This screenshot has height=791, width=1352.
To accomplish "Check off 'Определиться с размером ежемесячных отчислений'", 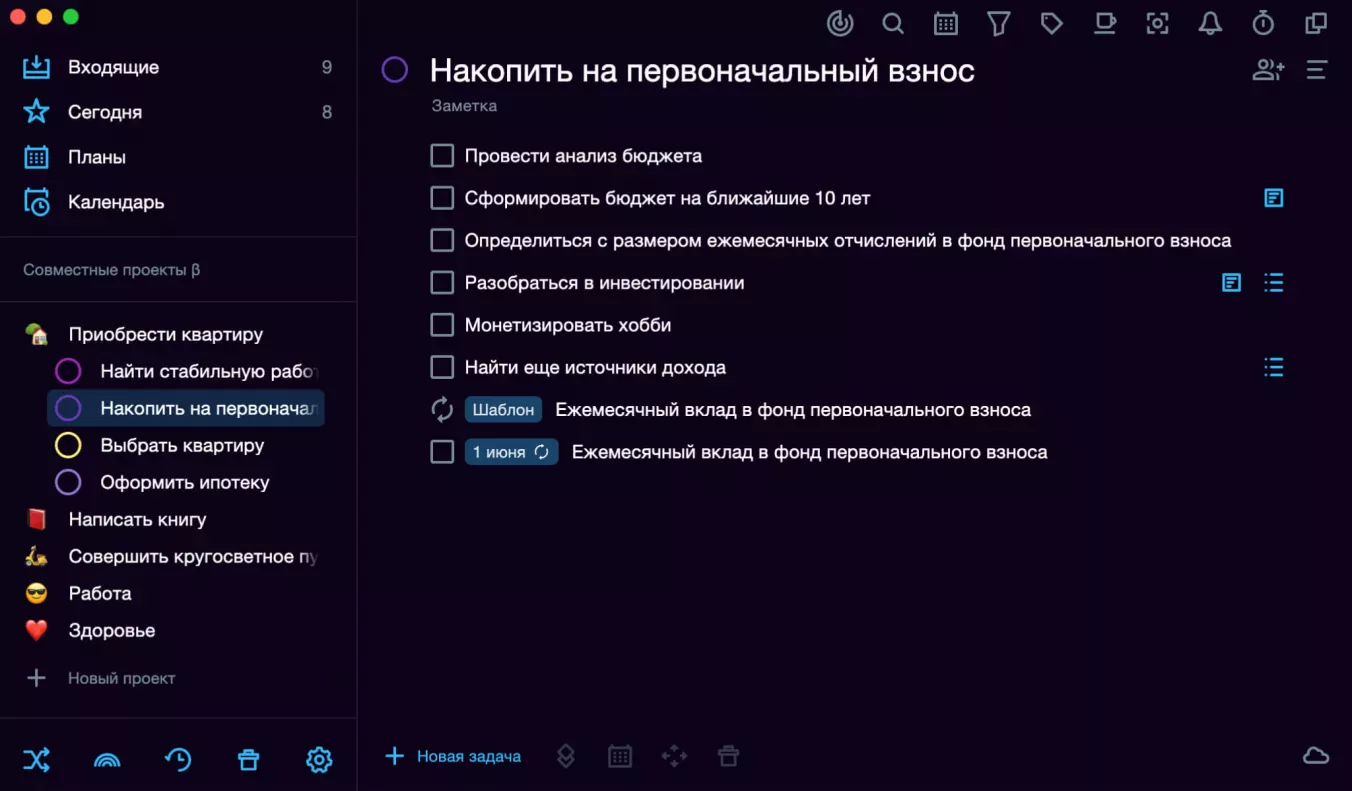I will coord(442,241).
